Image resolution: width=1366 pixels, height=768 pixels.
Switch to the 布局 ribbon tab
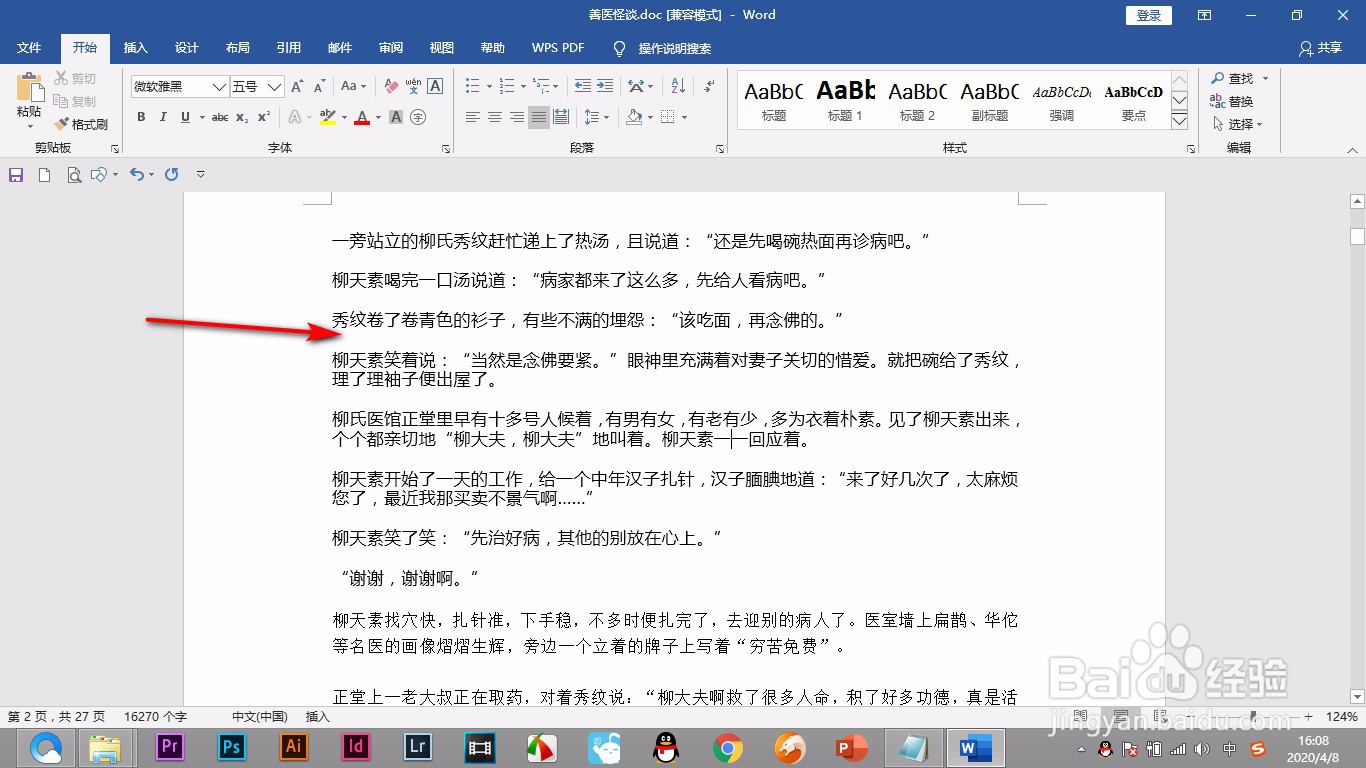238,48
